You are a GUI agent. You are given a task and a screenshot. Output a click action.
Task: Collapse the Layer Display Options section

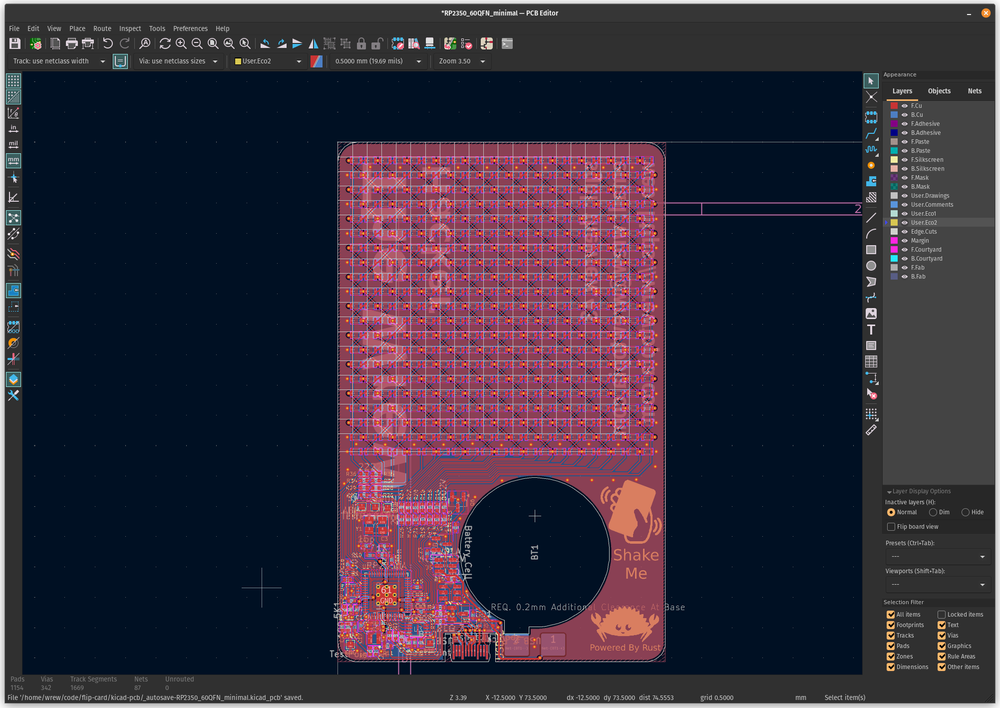(x=890, y=491)
